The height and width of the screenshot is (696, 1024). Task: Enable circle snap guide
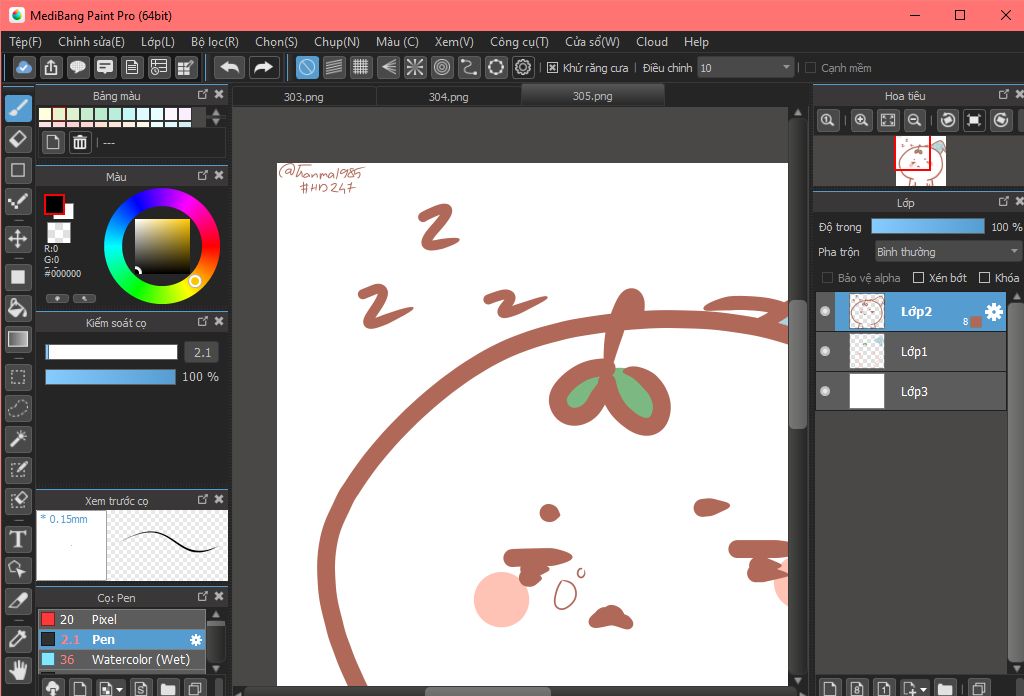[442, 67]
